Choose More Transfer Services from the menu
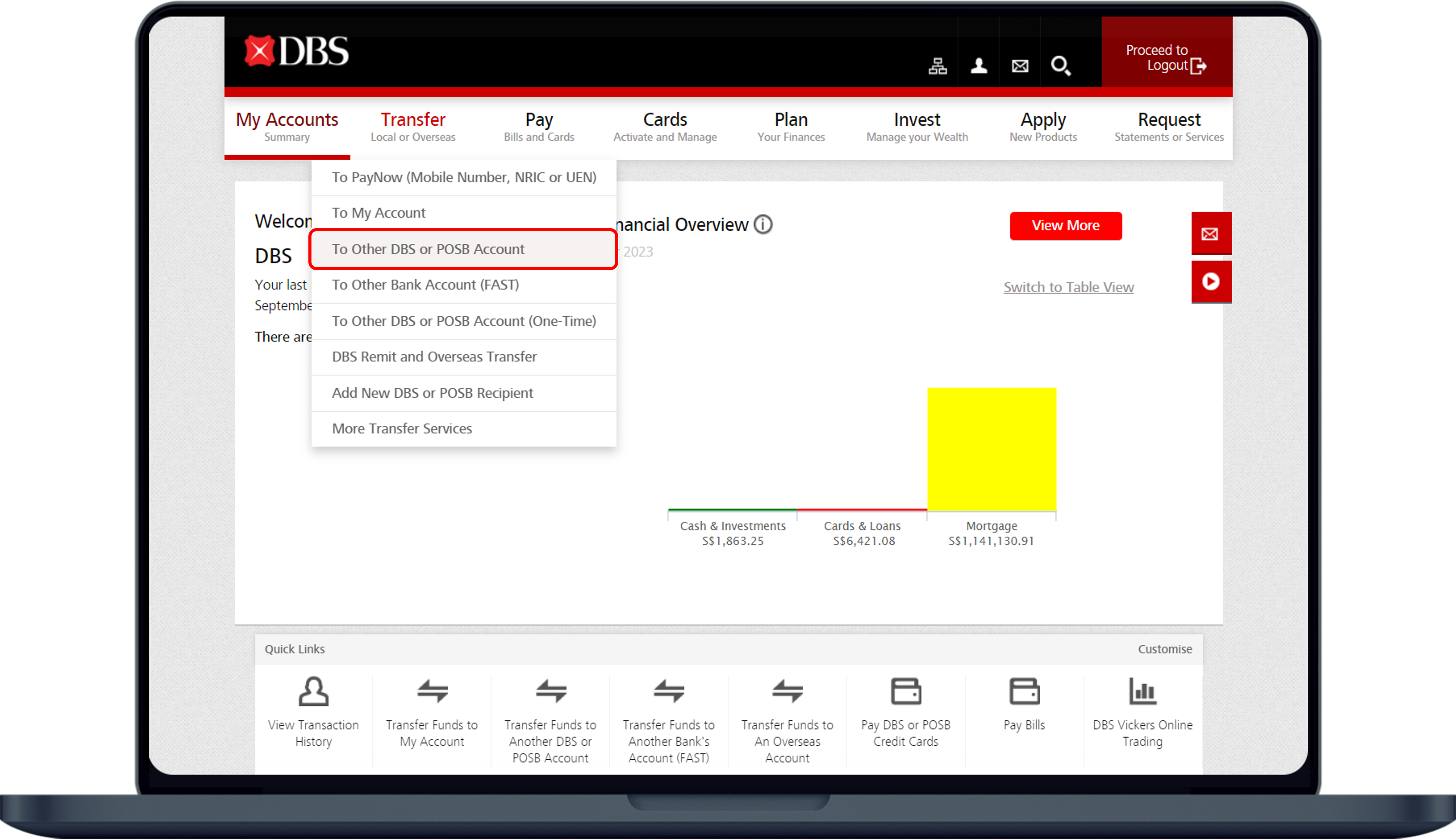Screen dimensions: 1456x839 pyautogui.click(x=401, y=428)
